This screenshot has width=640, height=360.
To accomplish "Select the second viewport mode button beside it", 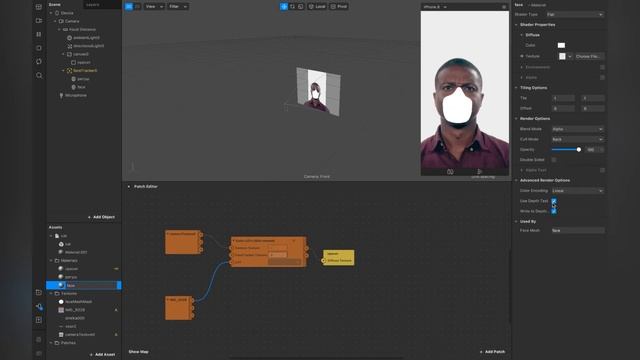I will tap(138, 7).
